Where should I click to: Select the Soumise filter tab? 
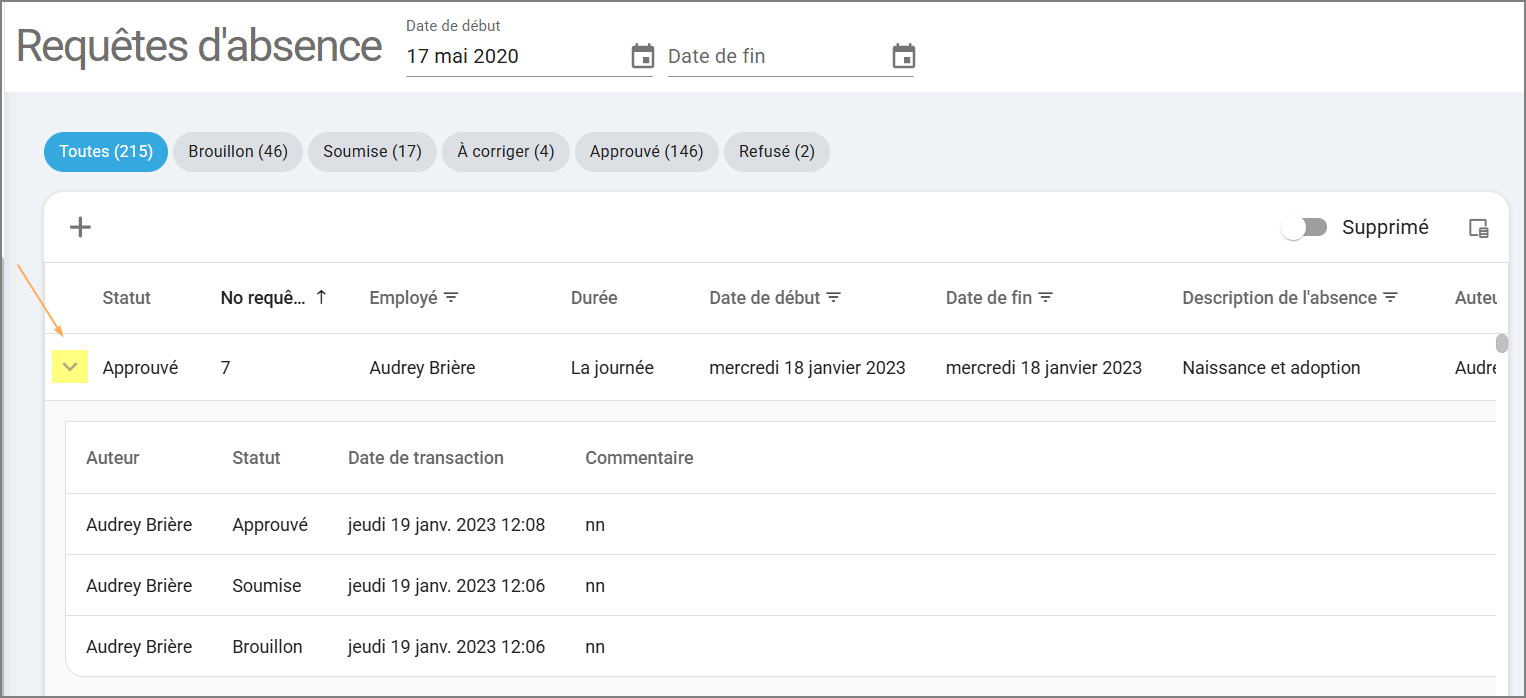pos(372,152)
